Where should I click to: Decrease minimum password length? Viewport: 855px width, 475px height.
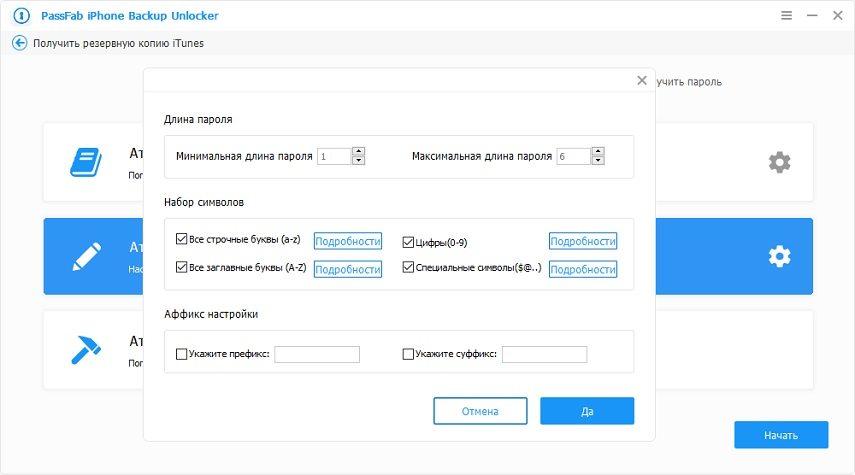358,160
